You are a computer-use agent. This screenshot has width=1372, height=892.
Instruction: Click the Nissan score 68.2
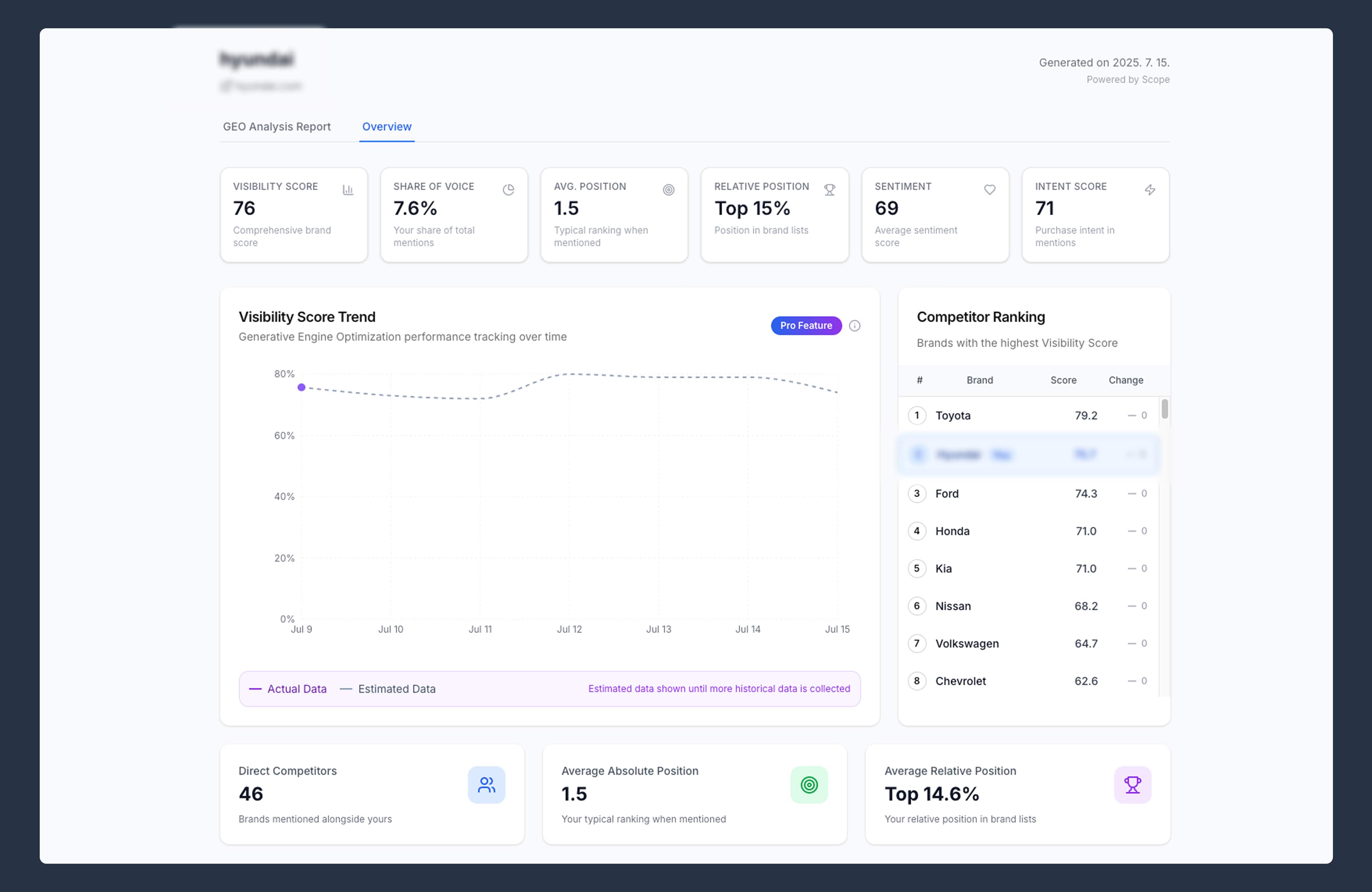[x=1085, y=606]
